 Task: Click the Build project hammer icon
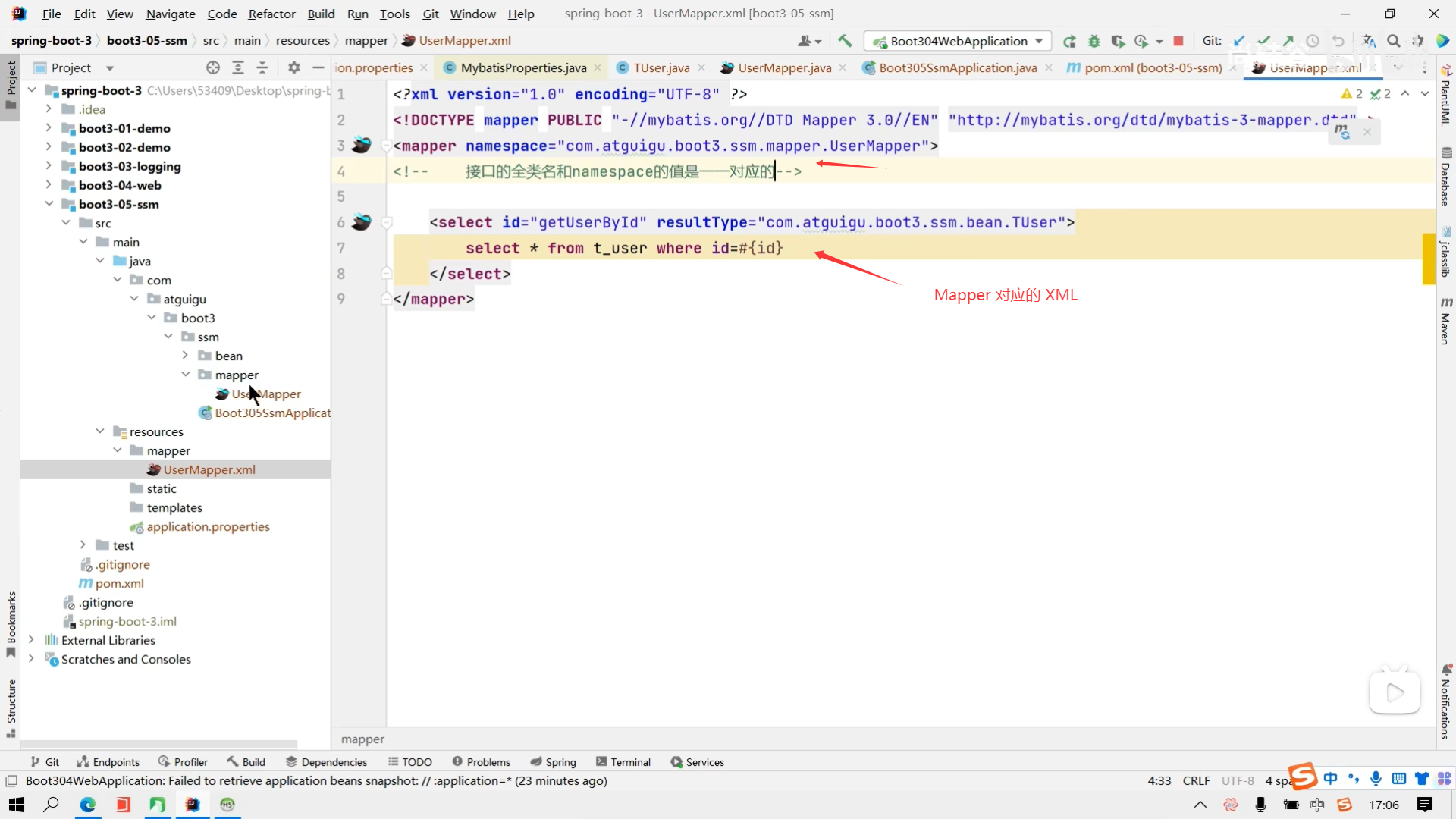click(845, 41)
